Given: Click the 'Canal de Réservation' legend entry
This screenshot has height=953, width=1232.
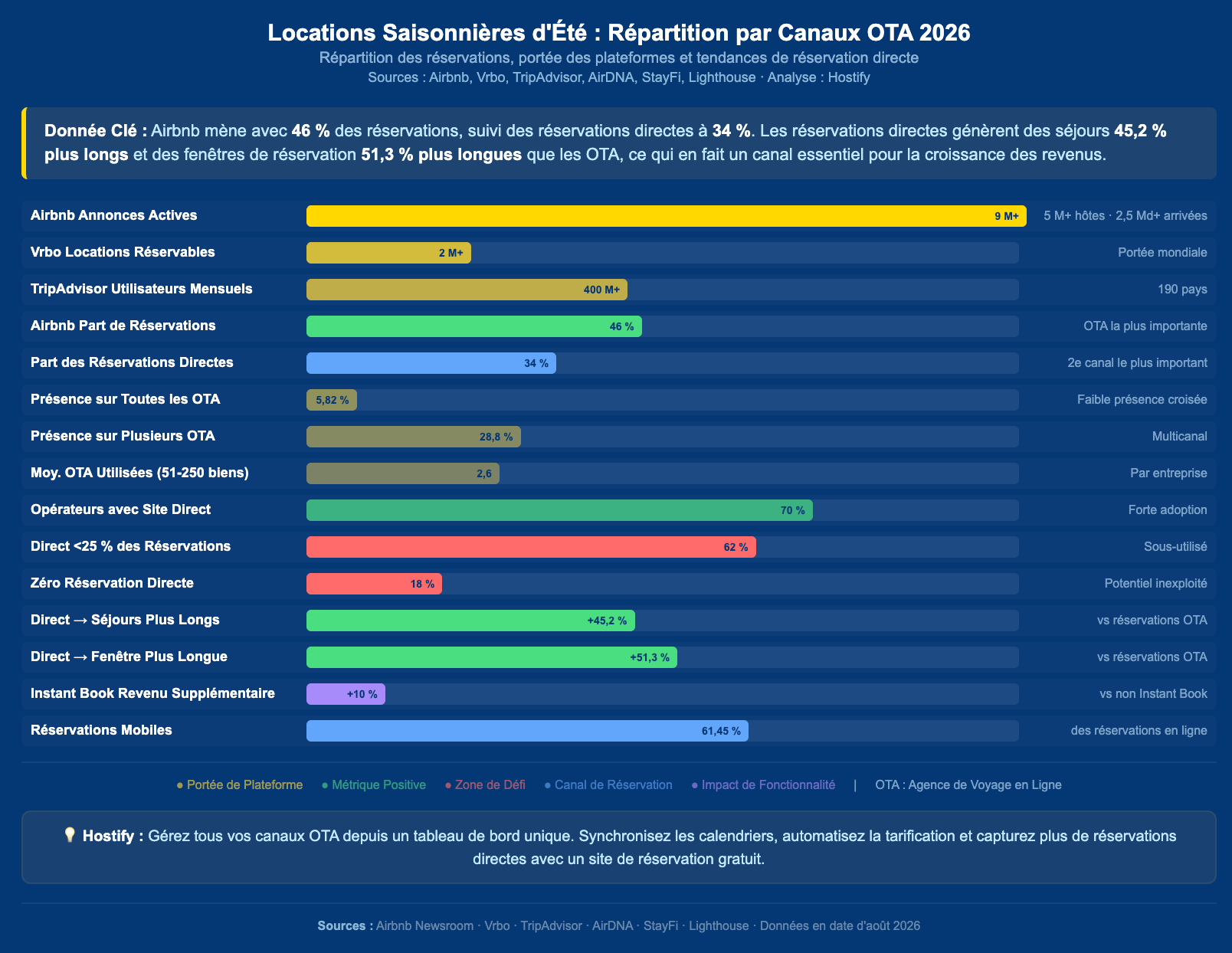Looking at the screenshot, I should [608, 784].
